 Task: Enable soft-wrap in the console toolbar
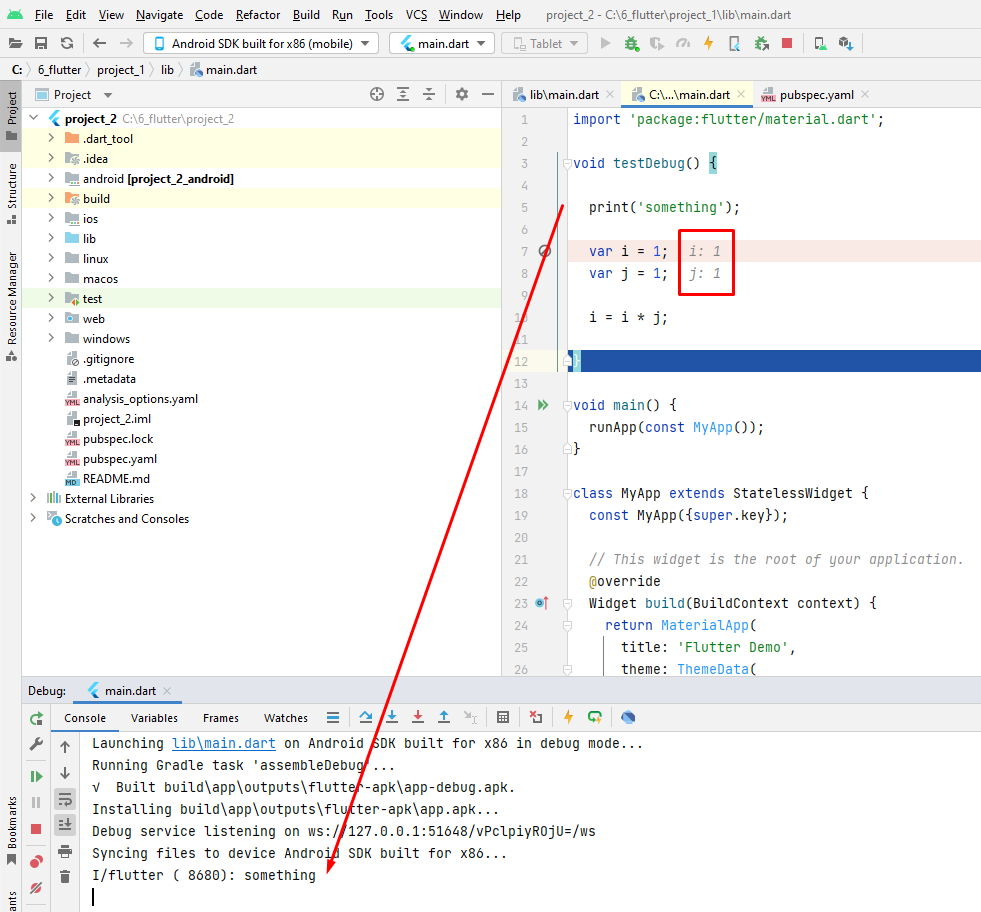point(64,799)
